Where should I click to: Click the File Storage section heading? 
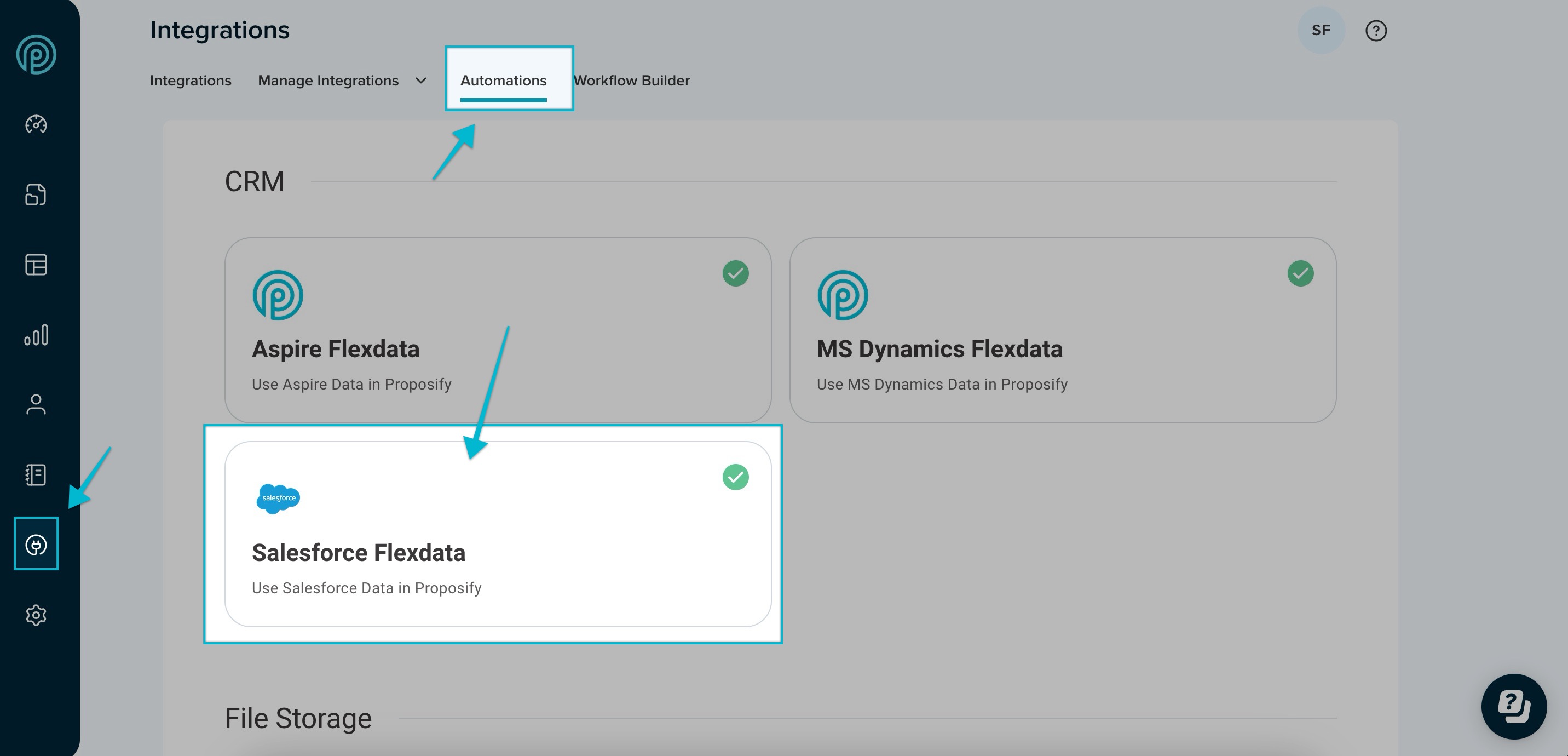[x=298, y=718]
